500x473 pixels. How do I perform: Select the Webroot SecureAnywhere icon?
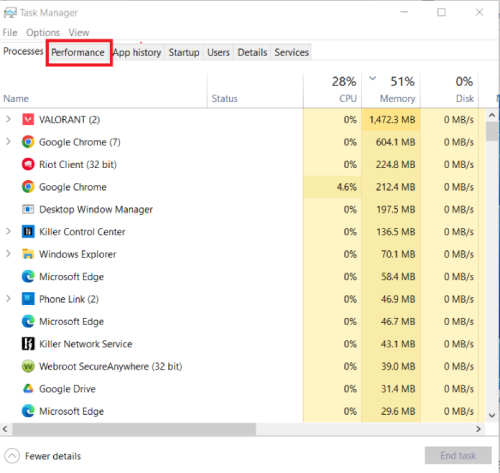(28, 366)
